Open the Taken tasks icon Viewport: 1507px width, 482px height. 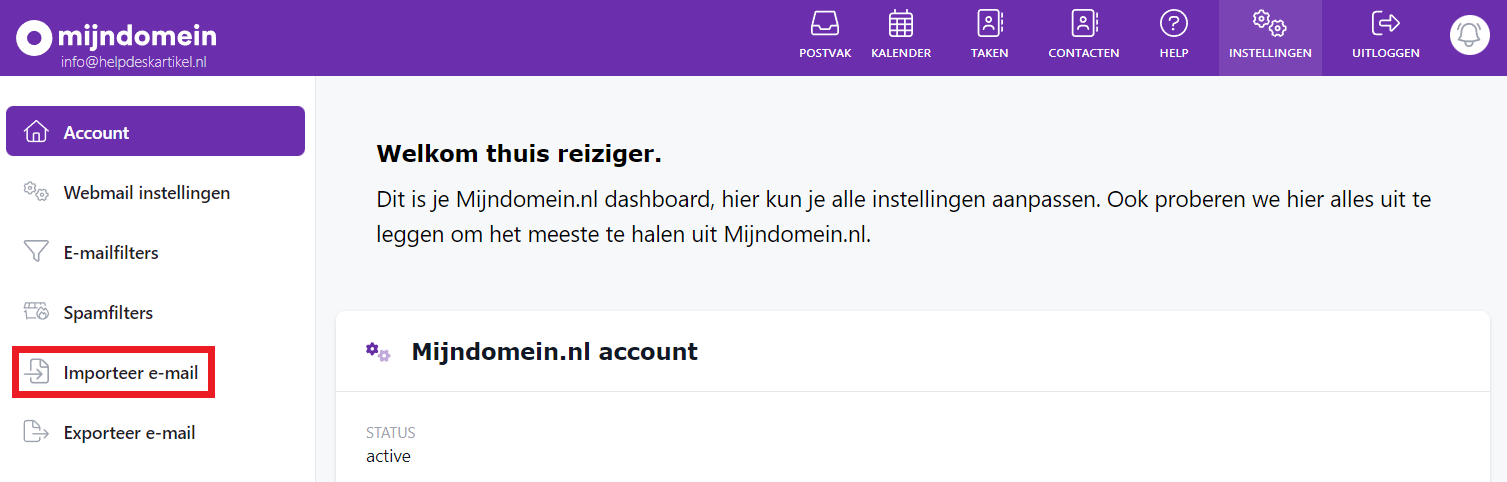click(989, 24)
